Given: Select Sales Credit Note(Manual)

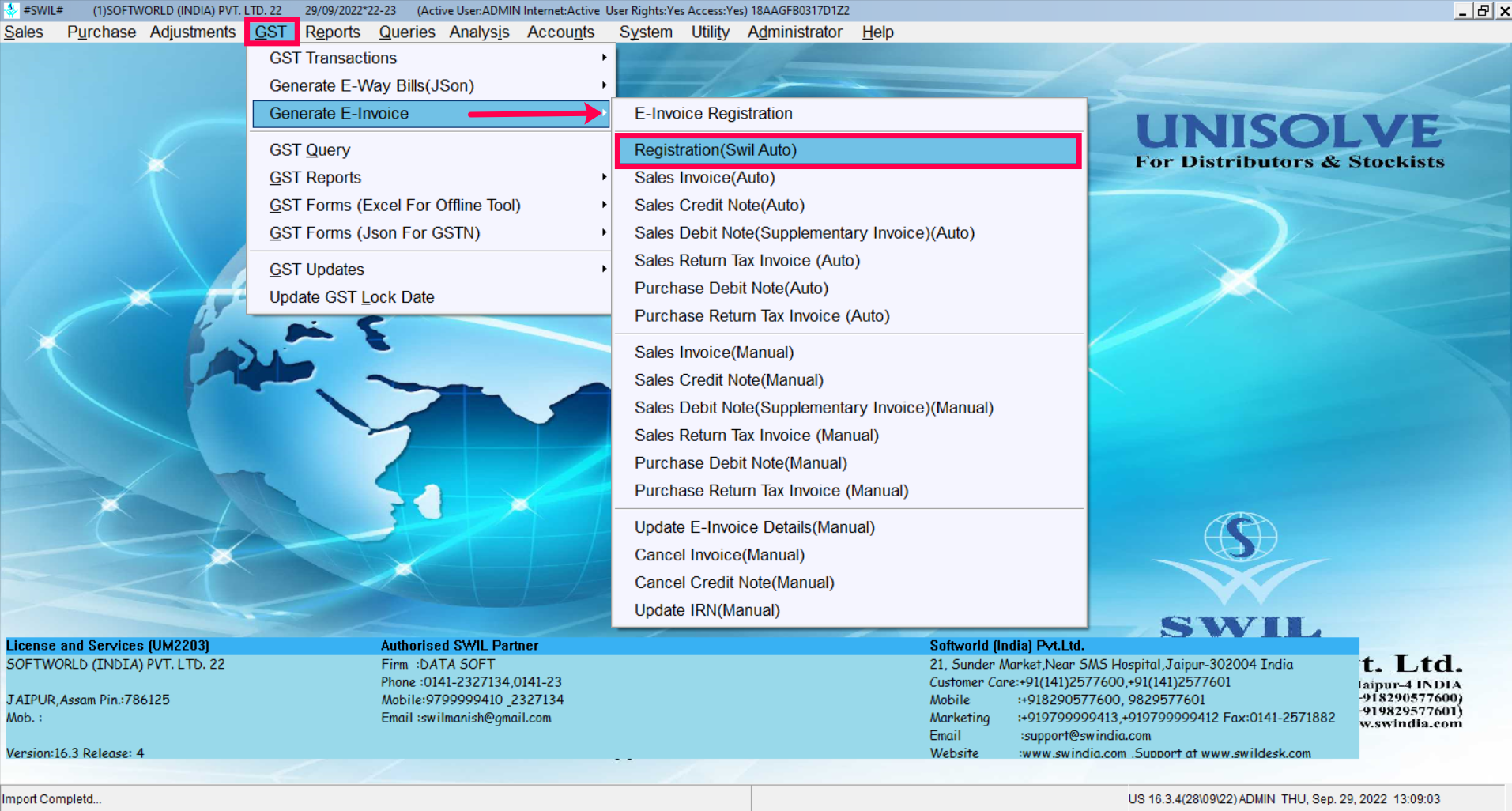Looking at the screenshot, I should (x=849, y=379).
